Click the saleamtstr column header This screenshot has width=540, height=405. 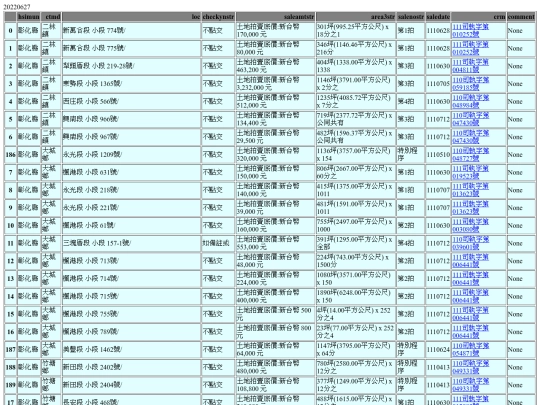276,17
